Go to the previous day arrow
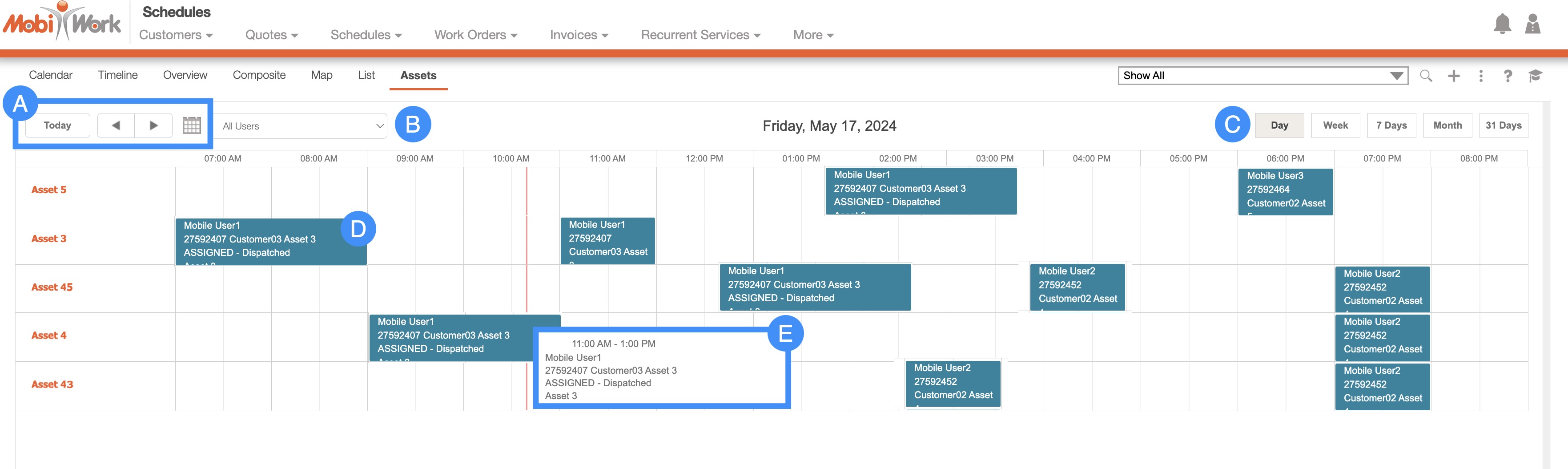The height and width of the screenshot is (469, 1568). 116,125
